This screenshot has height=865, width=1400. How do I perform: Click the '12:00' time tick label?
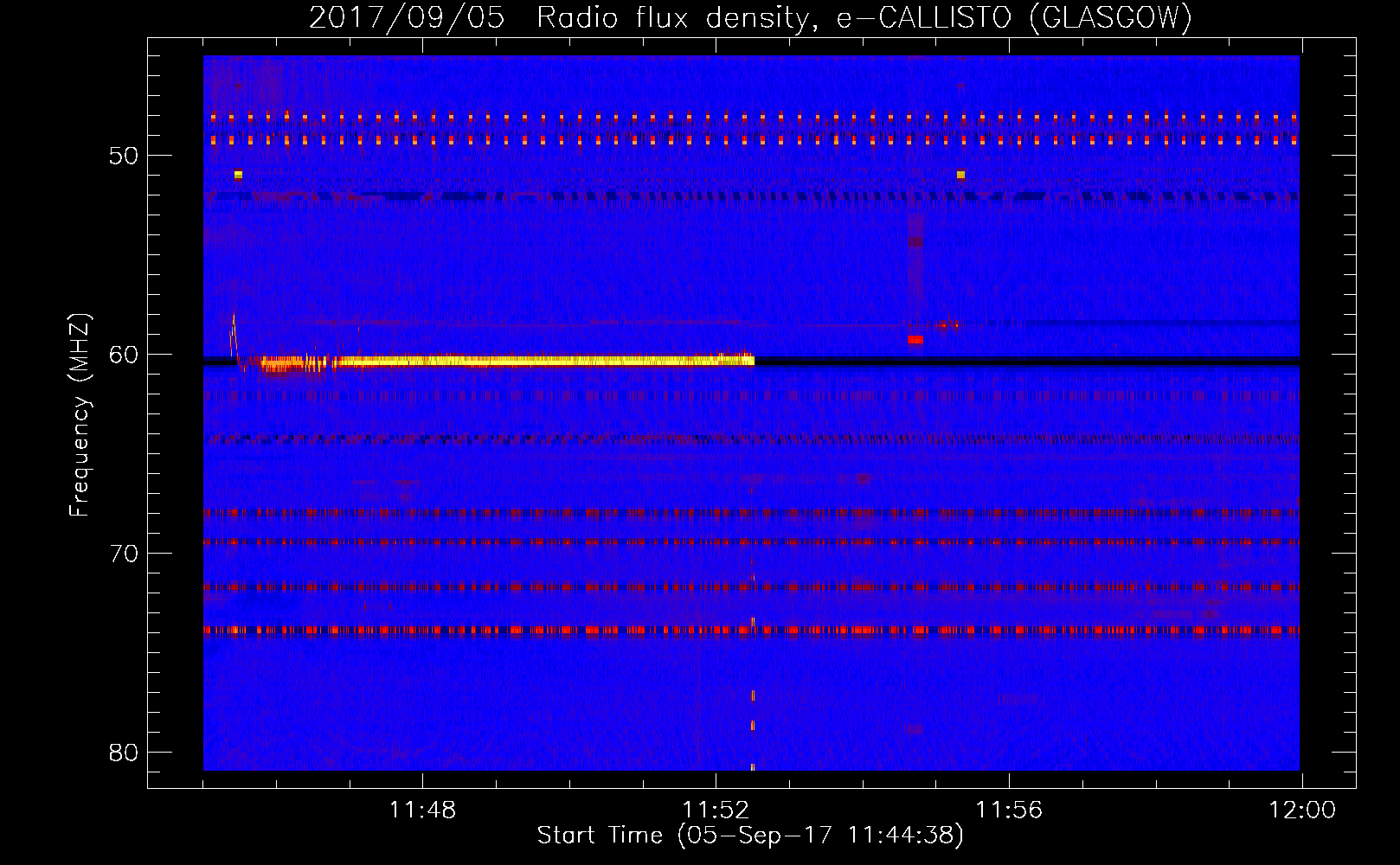1302,811
